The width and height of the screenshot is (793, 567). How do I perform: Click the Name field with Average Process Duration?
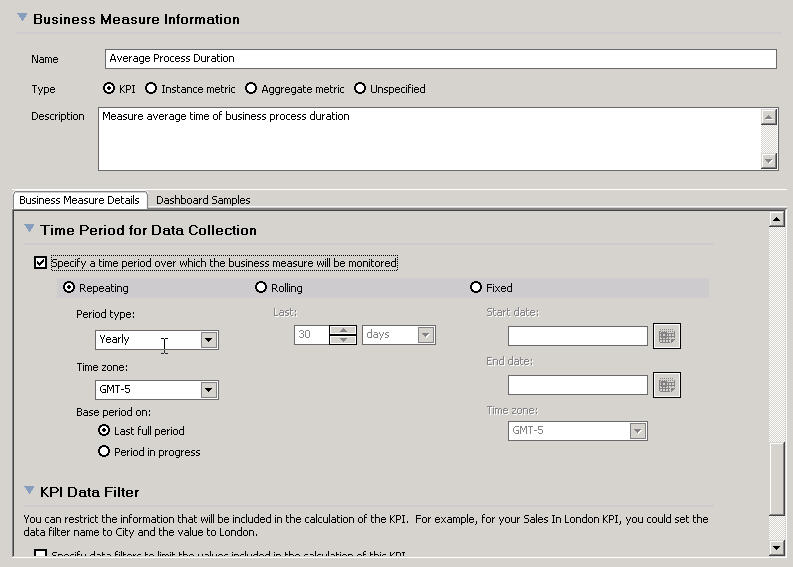point(440,59)
